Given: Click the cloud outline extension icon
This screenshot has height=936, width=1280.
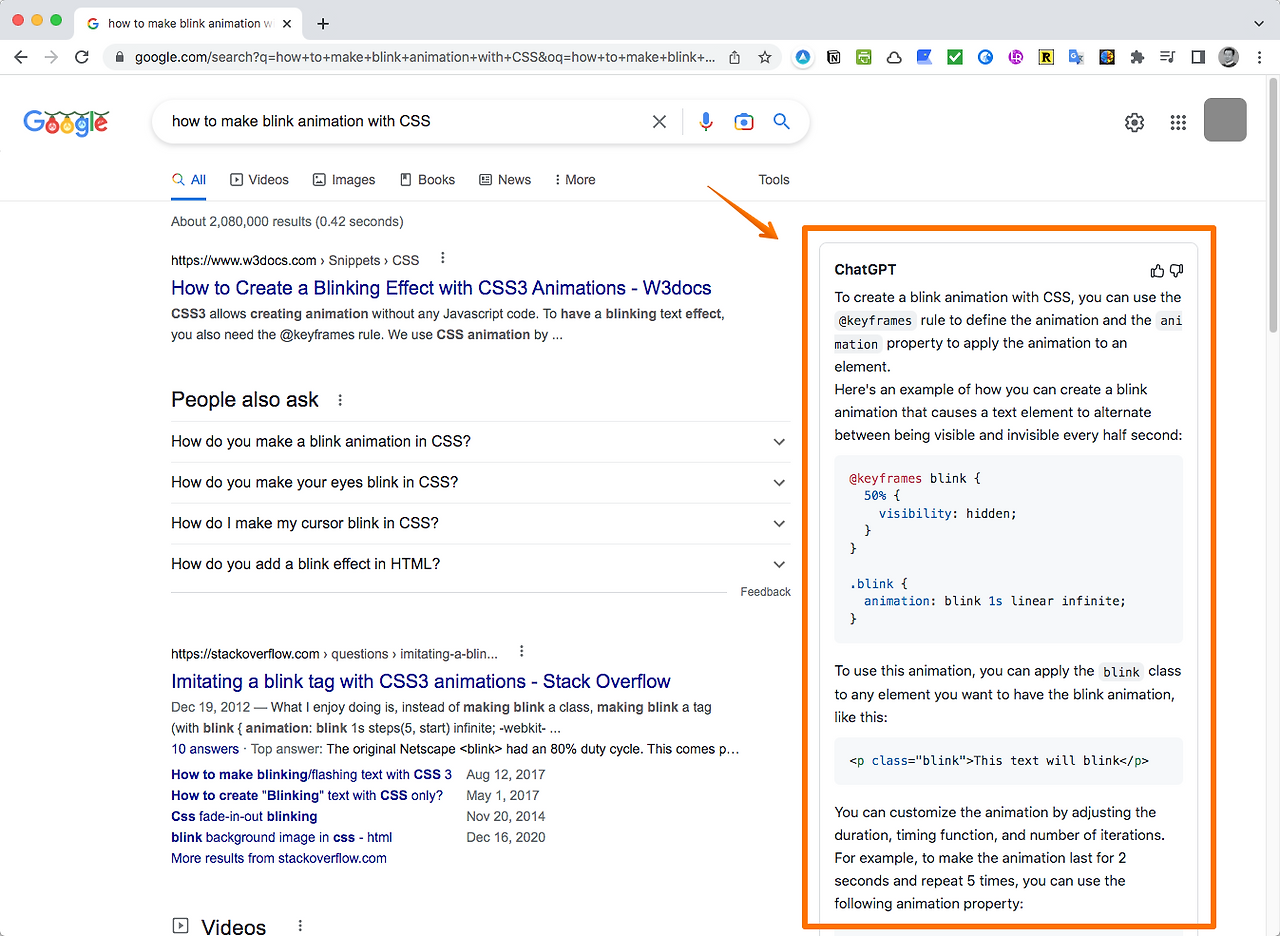Looking at the screenshot, I should [894, 57].
